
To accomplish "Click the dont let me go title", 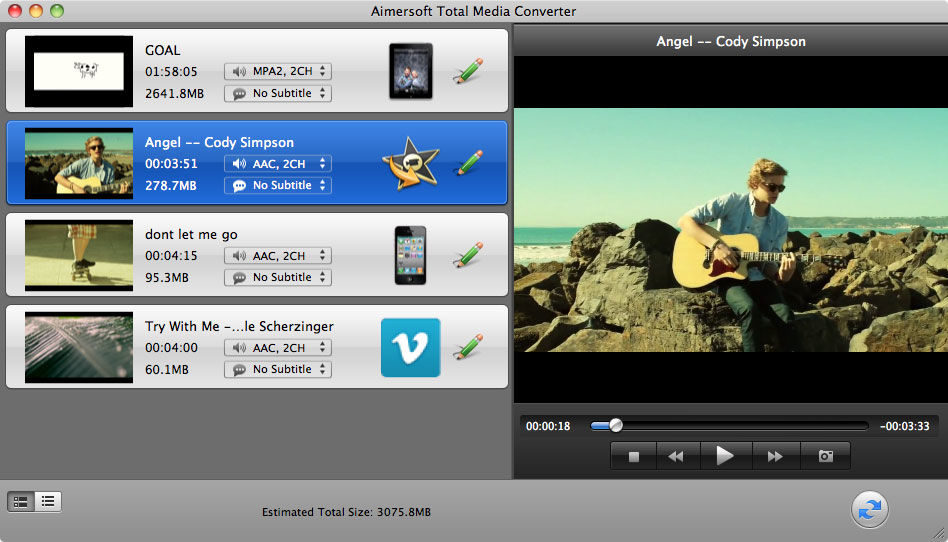I will [x=191, y=234].
